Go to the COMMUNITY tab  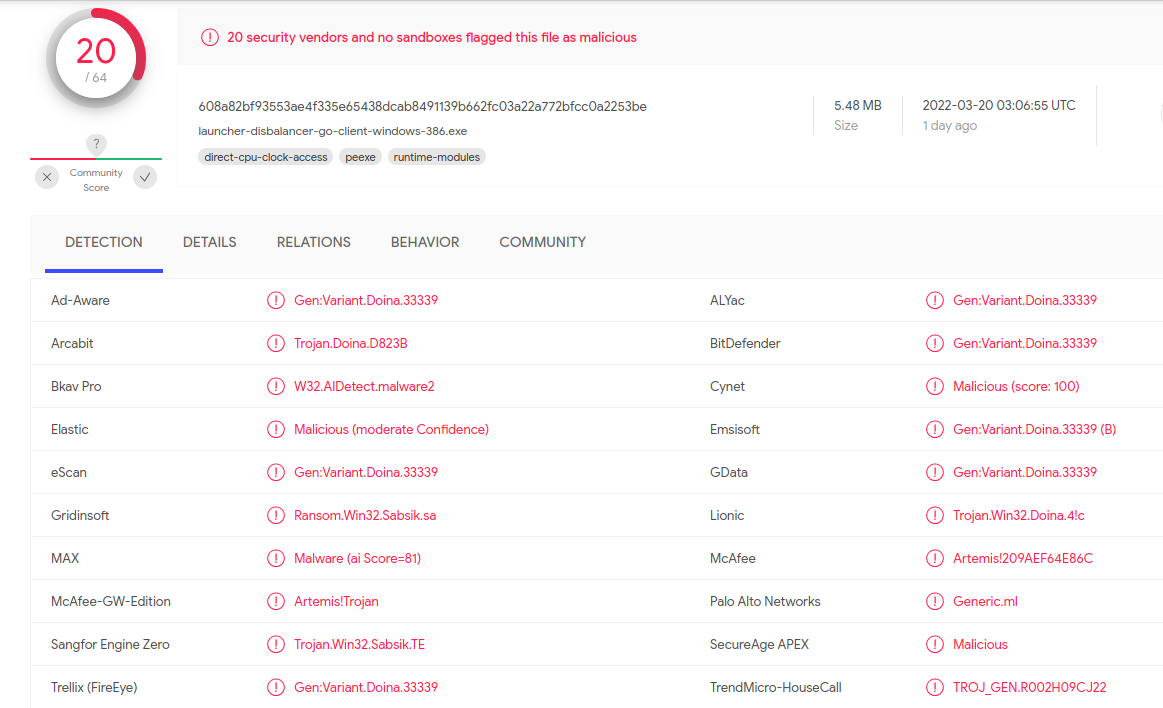pyautogui.click(x=542, y=242)
